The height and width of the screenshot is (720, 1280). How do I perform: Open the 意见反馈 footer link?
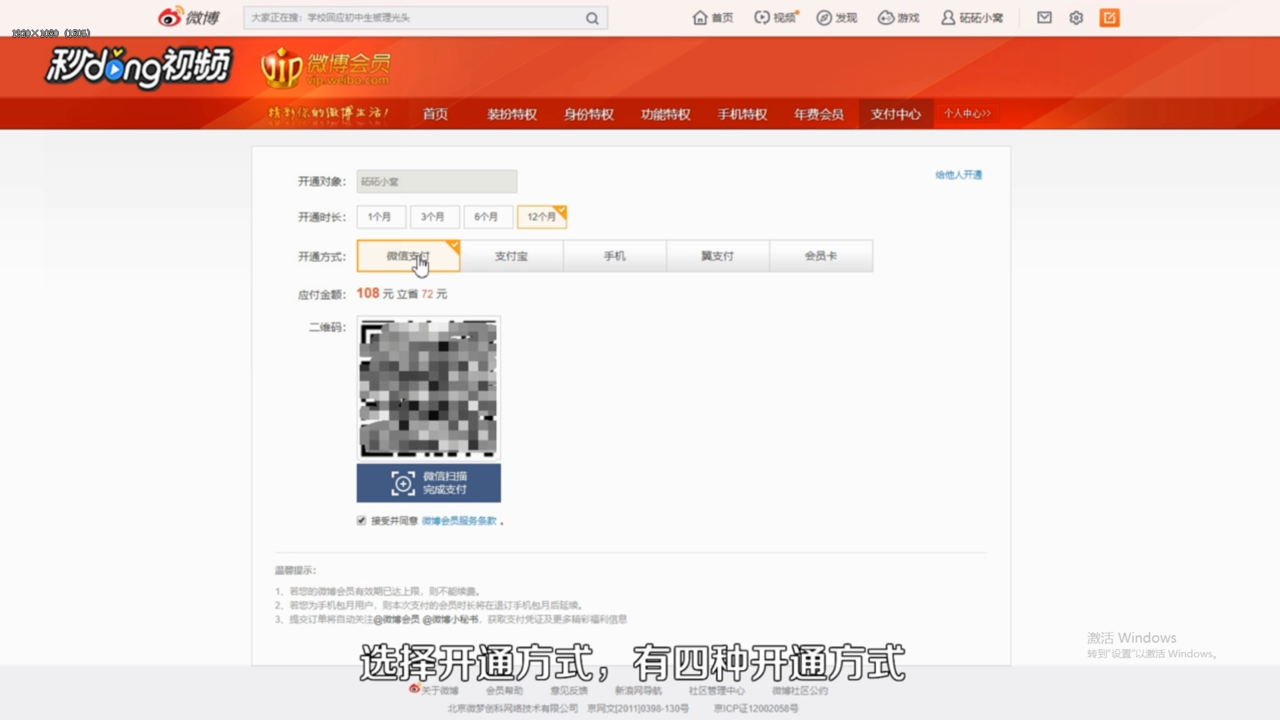coord(568,690)
